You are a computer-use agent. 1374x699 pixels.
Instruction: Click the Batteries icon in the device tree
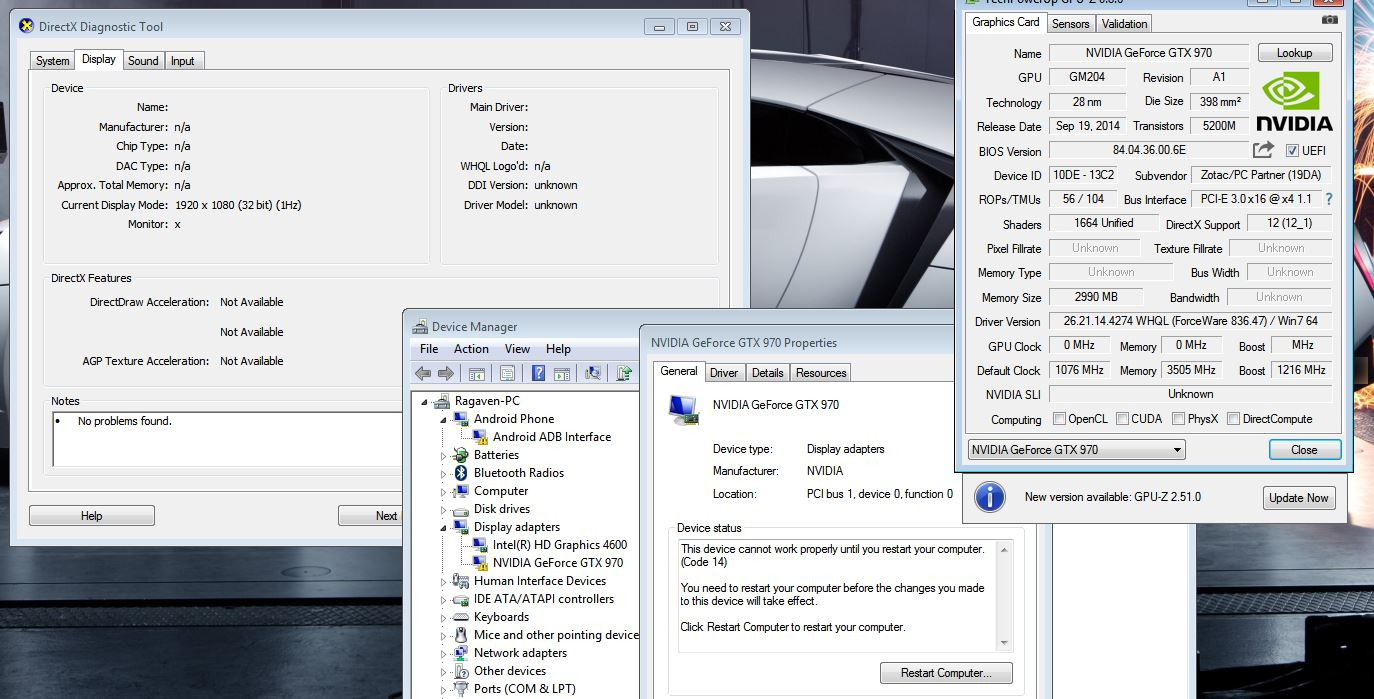pos(461,455)
